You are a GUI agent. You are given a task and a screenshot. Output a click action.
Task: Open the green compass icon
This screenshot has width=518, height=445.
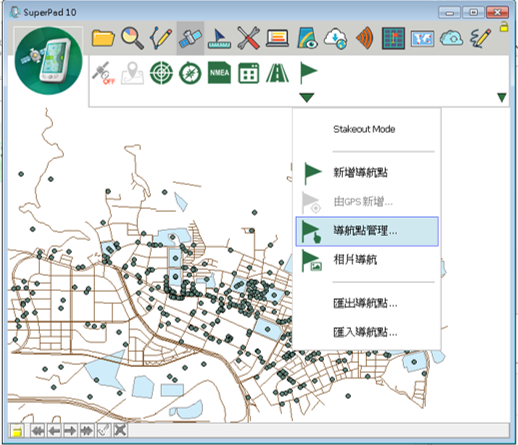tap(190, 73)
